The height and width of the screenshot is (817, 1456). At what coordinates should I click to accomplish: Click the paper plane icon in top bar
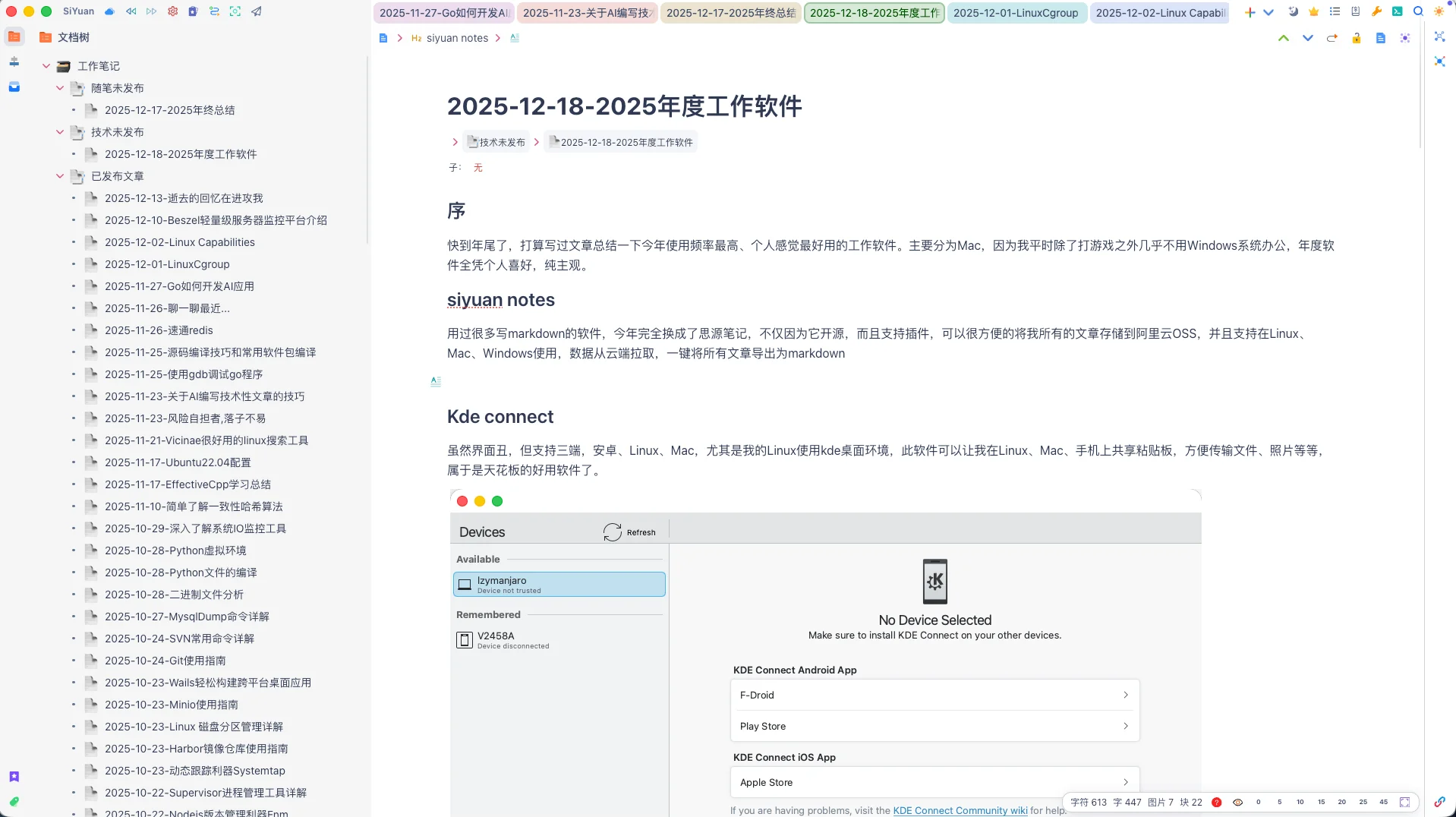[x=257, y=11]
